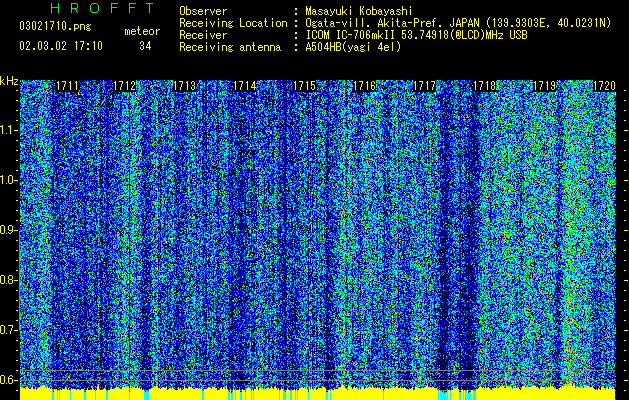Click the Observer field label
Image resolution: width=629 pixels, height=400 pixels.
click(x=203, y=11)
